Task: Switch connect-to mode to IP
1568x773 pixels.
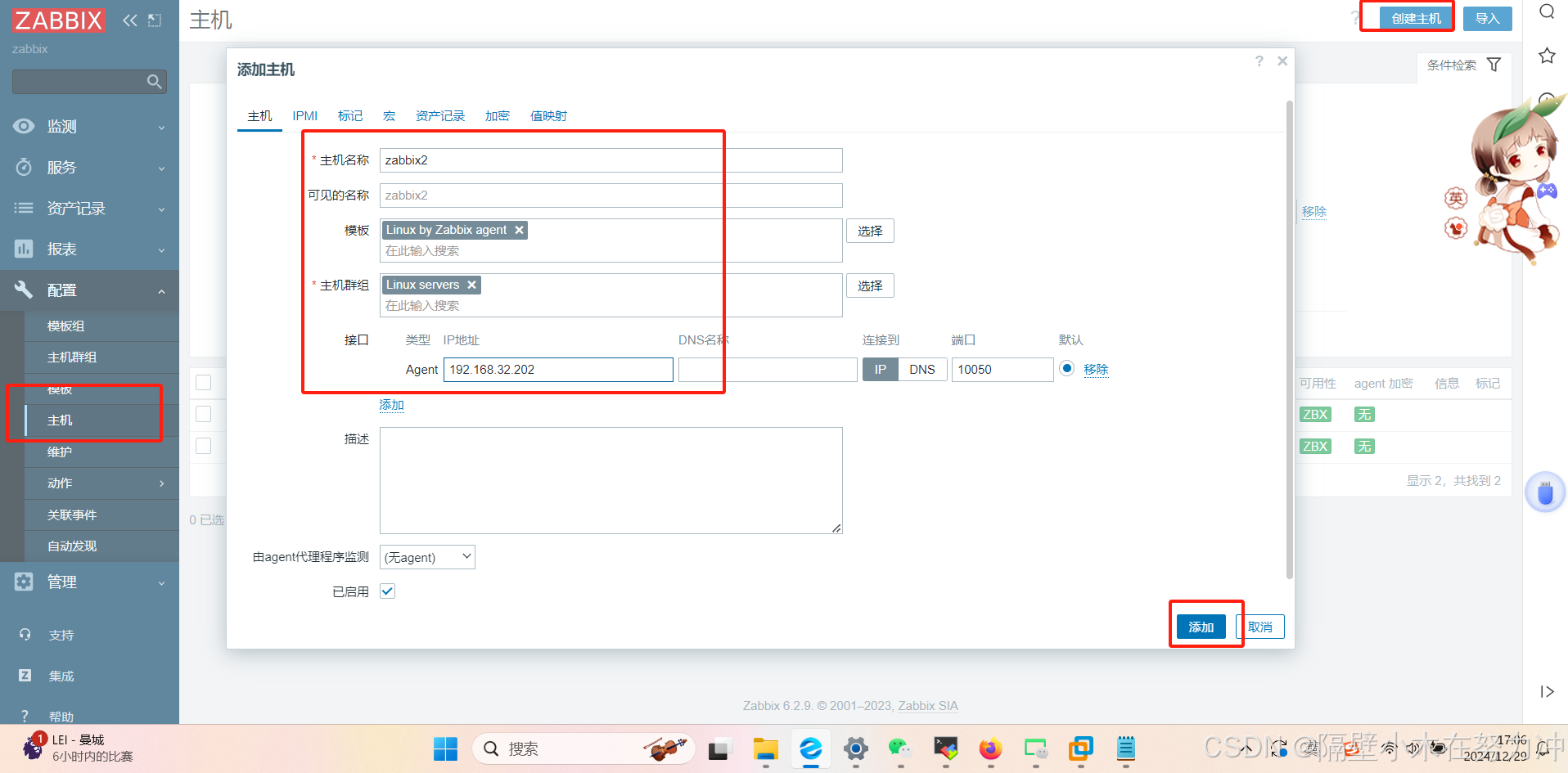Action: pos(880,370)
